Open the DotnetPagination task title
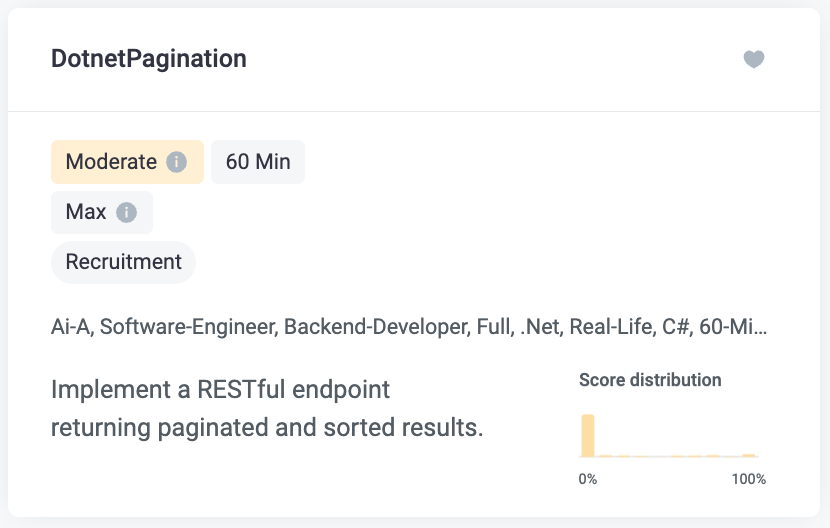 149,58
